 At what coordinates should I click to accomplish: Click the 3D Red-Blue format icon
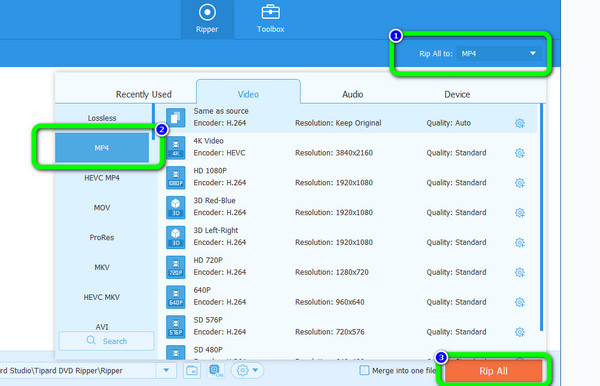(x=176, y=207)
